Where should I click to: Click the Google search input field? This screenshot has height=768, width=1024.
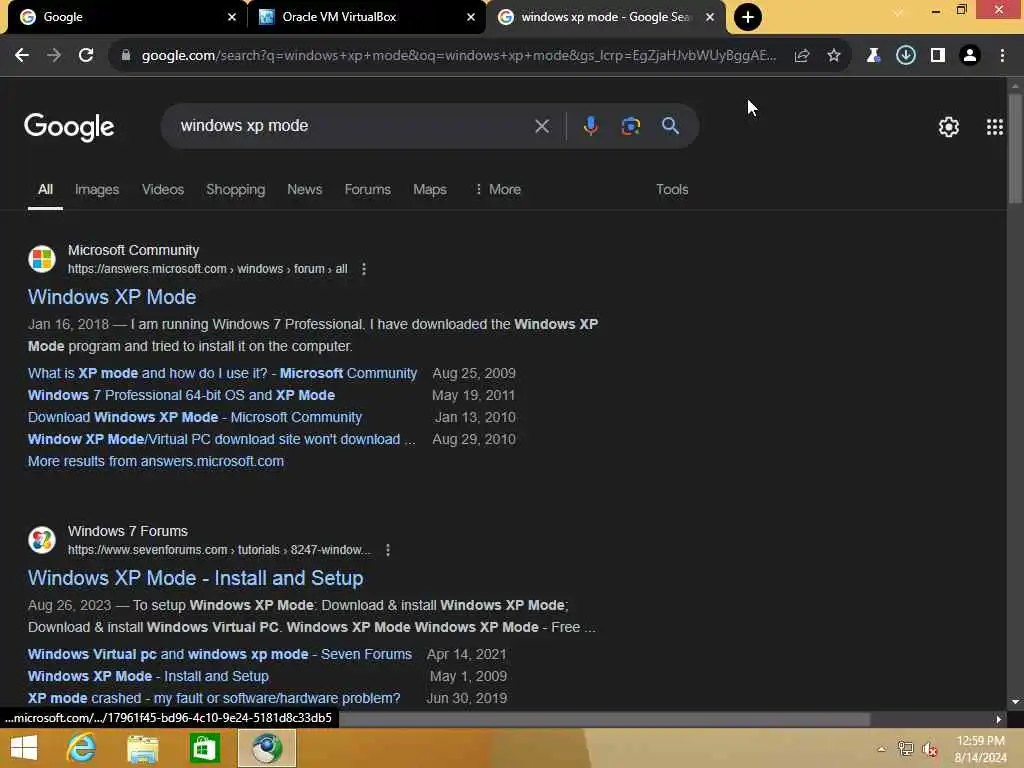353,126
